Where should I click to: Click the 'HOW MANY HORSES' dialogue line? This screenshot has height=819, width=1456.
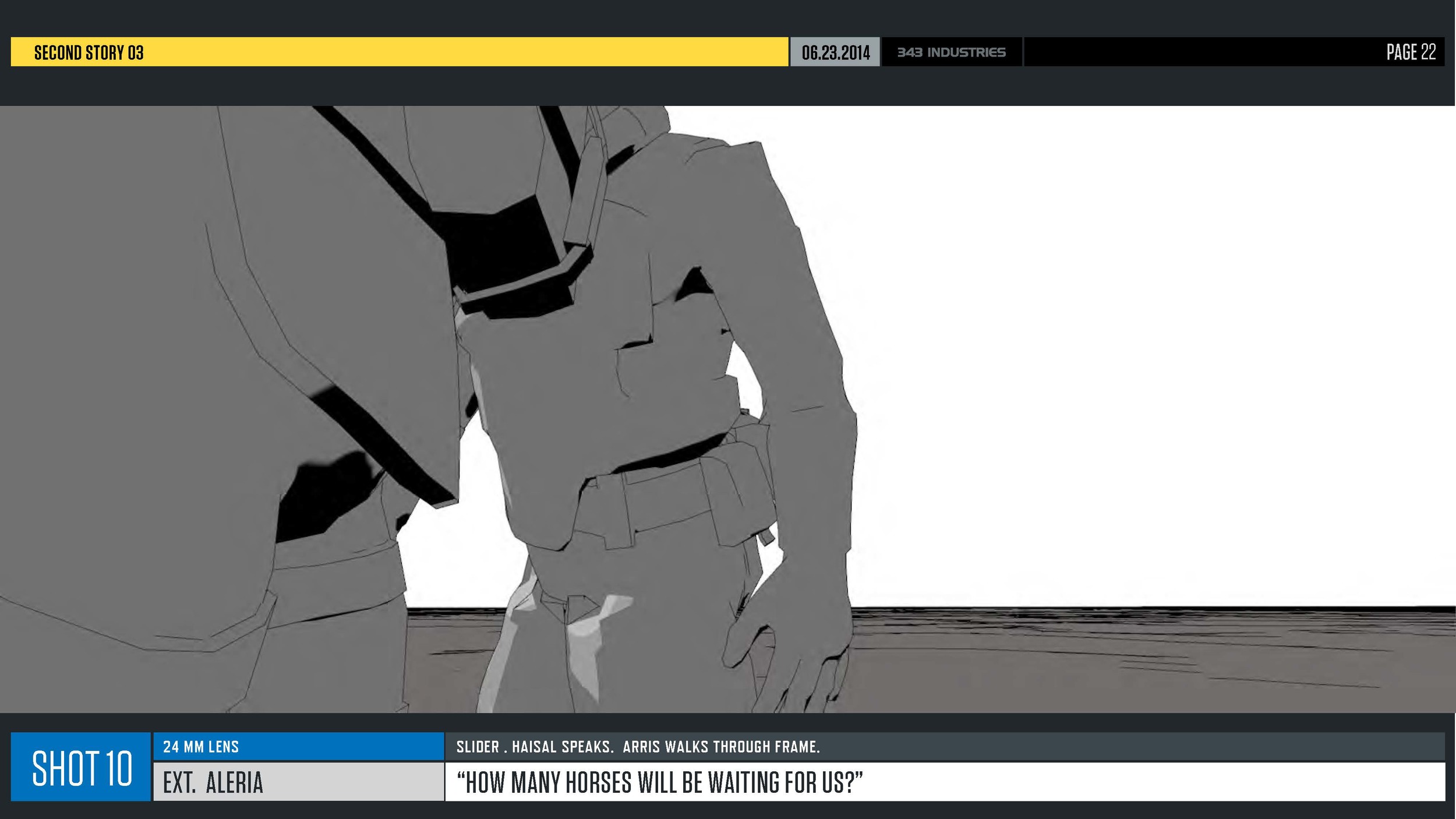coord(659,782)
